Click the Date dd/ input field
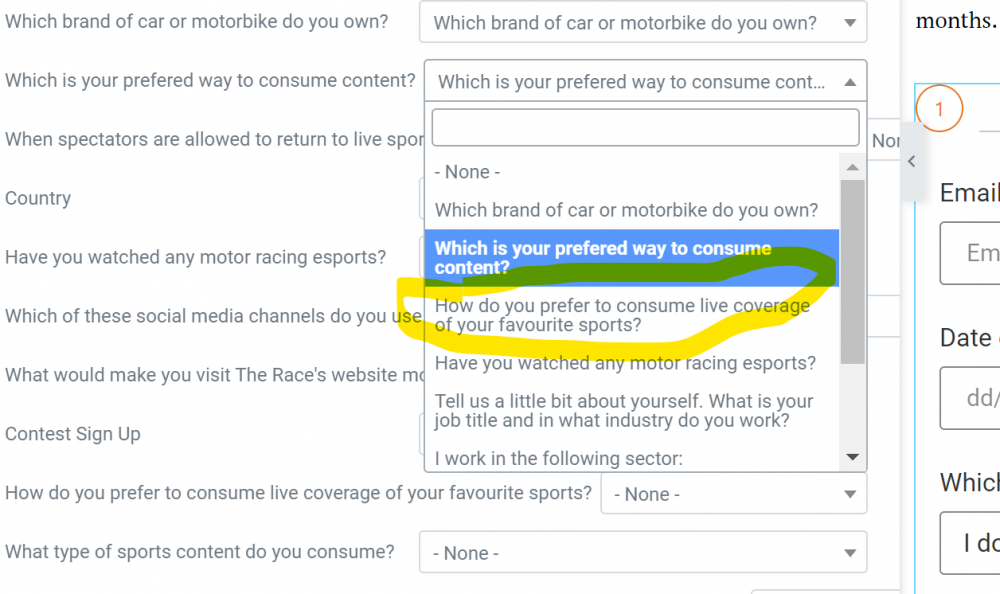Screen dimensions: 1000x594 click(x=970, y=398)
